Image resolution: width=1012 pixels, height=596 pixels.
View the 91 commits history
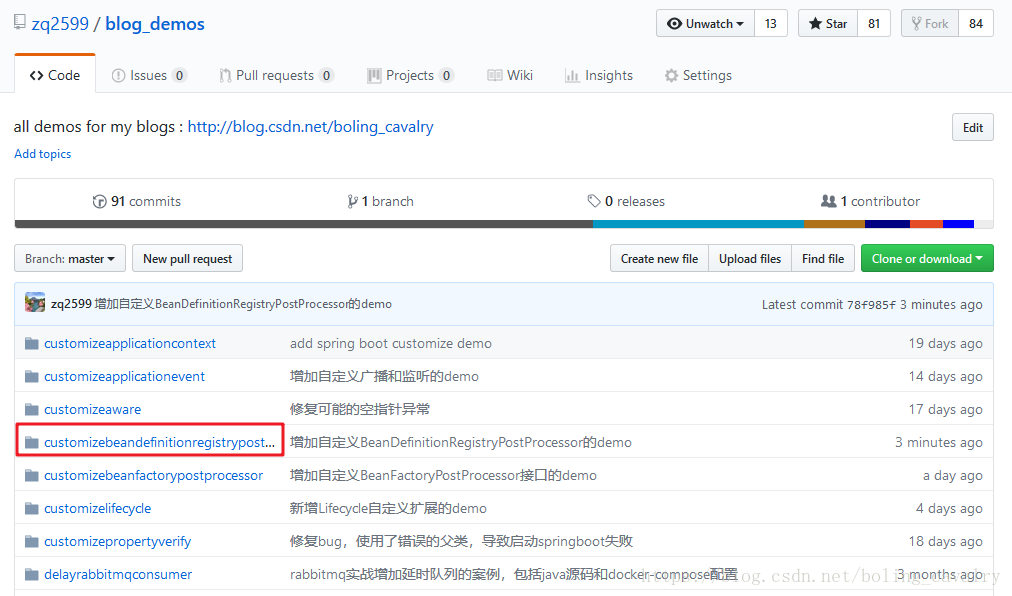coord(136,201)
